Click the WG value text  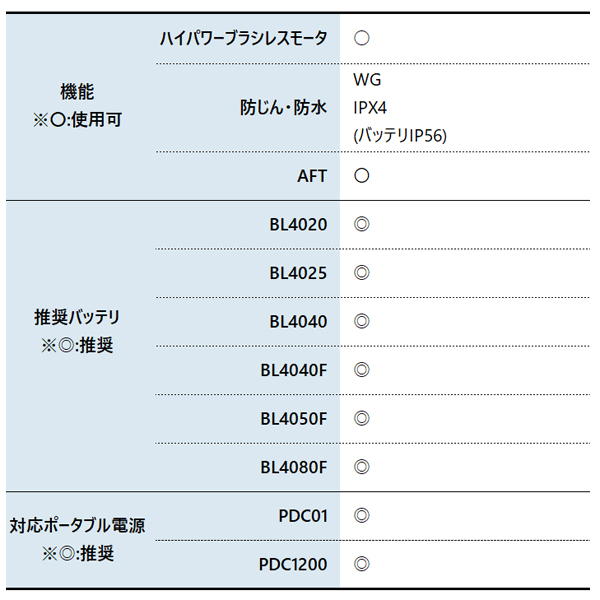pyautogui.click(x=367, y=80)
